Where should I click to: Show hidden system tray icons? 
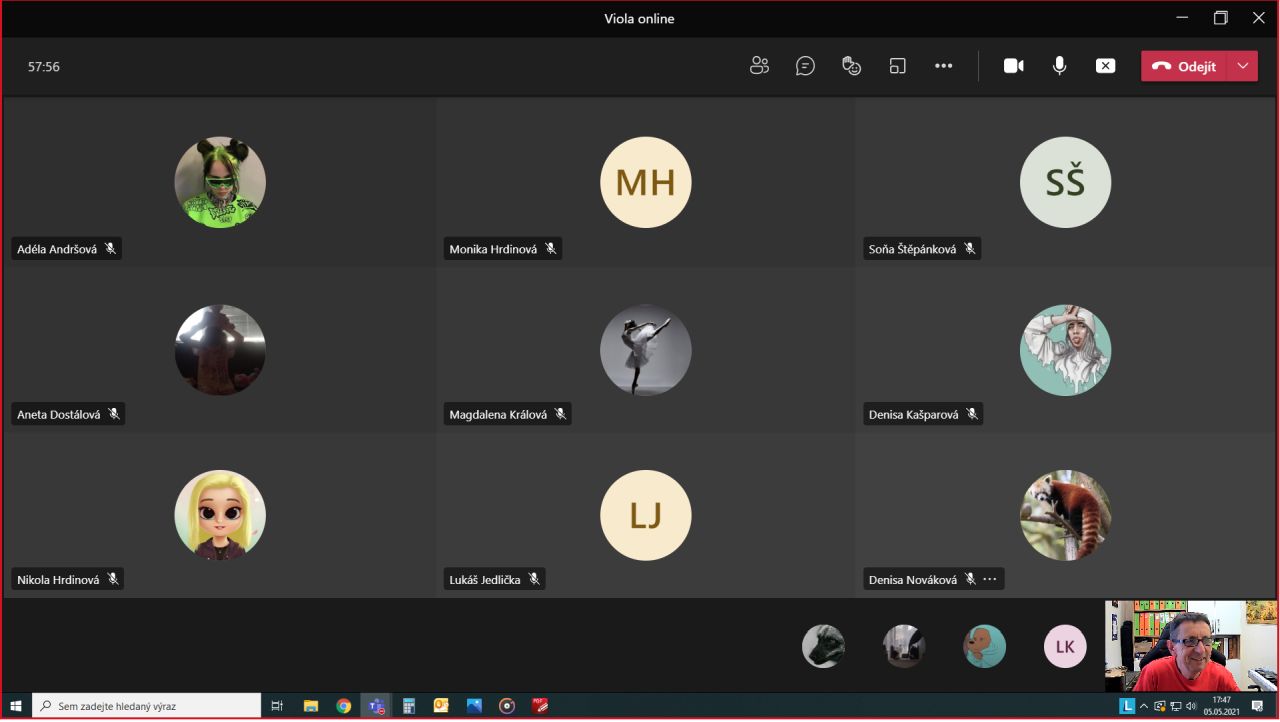click(x=1144, y=706)
